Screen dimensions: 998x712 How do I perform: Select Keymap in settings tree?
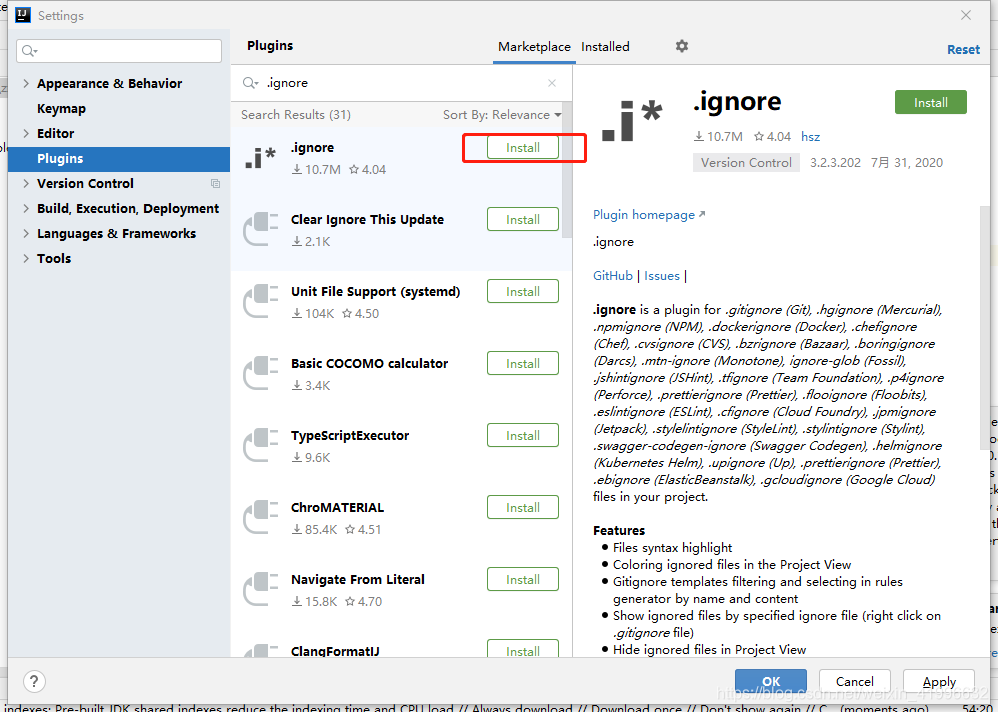[x=61, y=108]
